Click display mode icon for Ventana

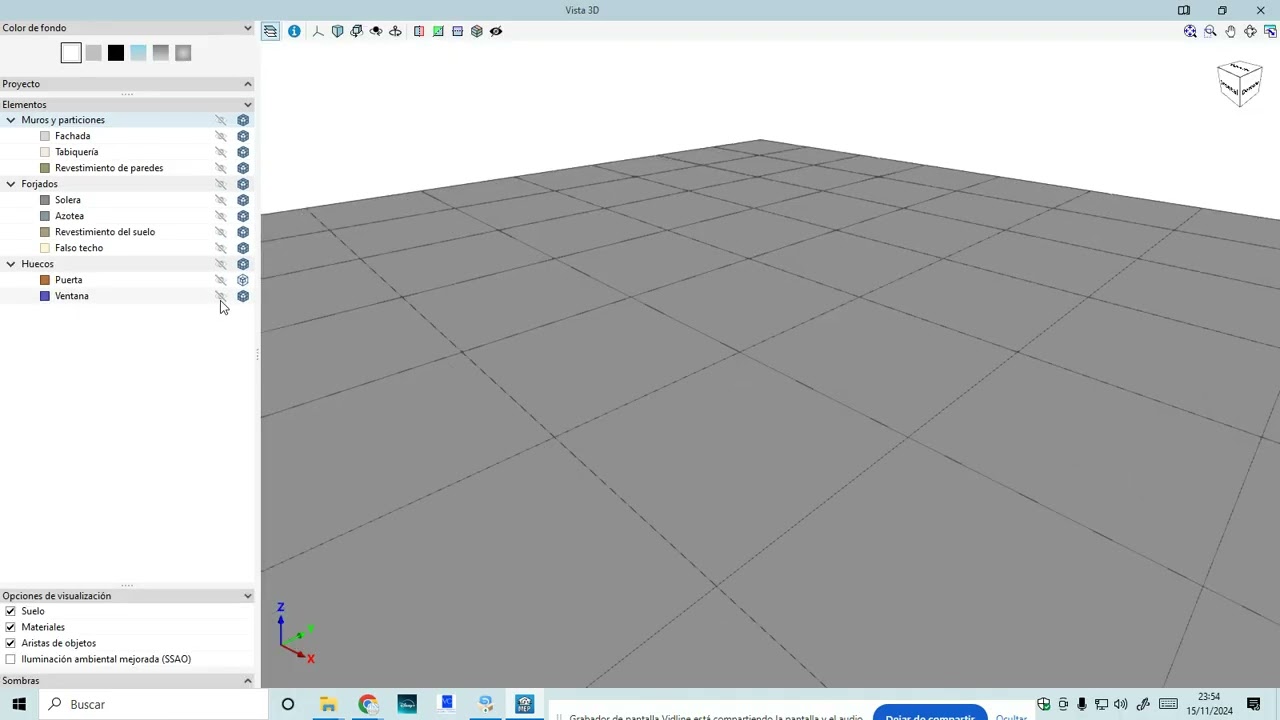tap(243, 296)
